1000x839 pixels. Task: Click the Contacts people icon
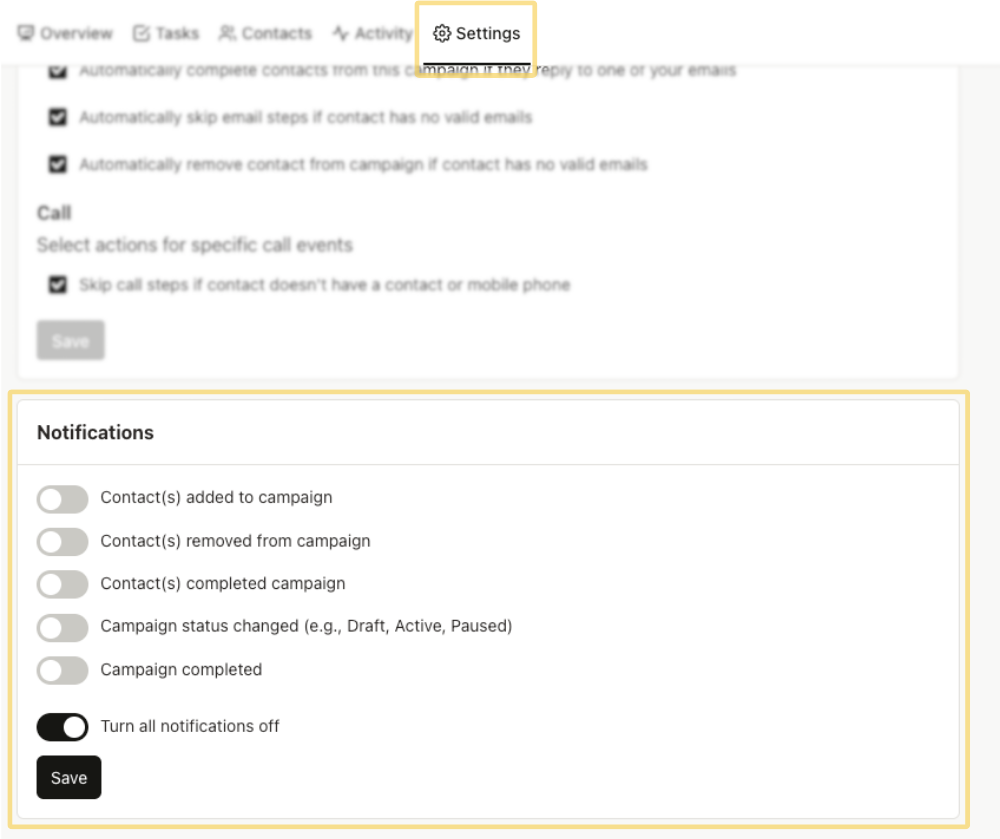tap(226, 33)
